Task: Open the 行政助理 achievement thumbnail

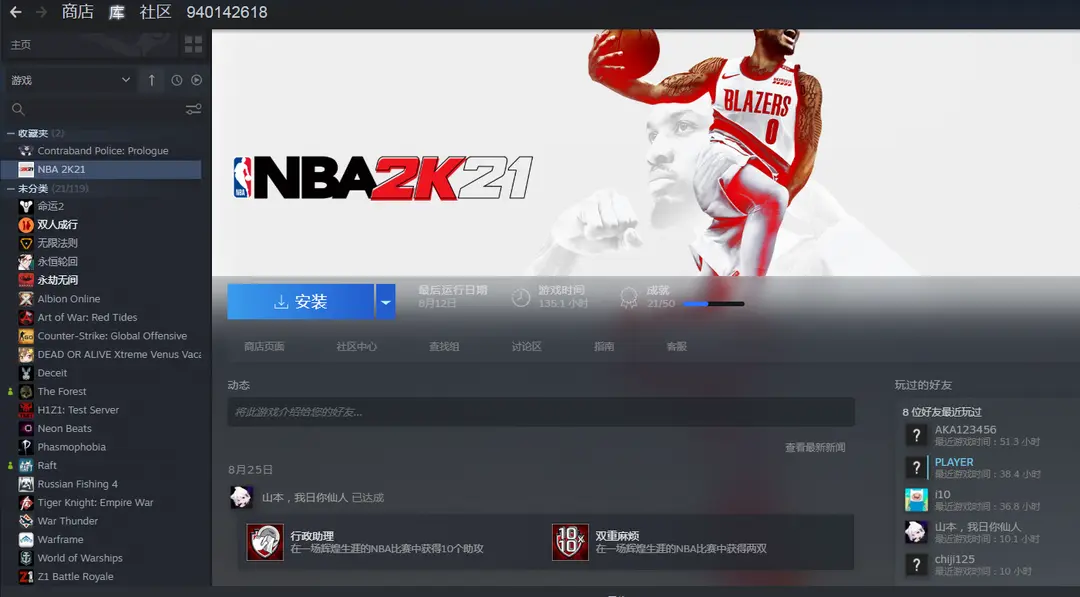Action: point(265,542)
